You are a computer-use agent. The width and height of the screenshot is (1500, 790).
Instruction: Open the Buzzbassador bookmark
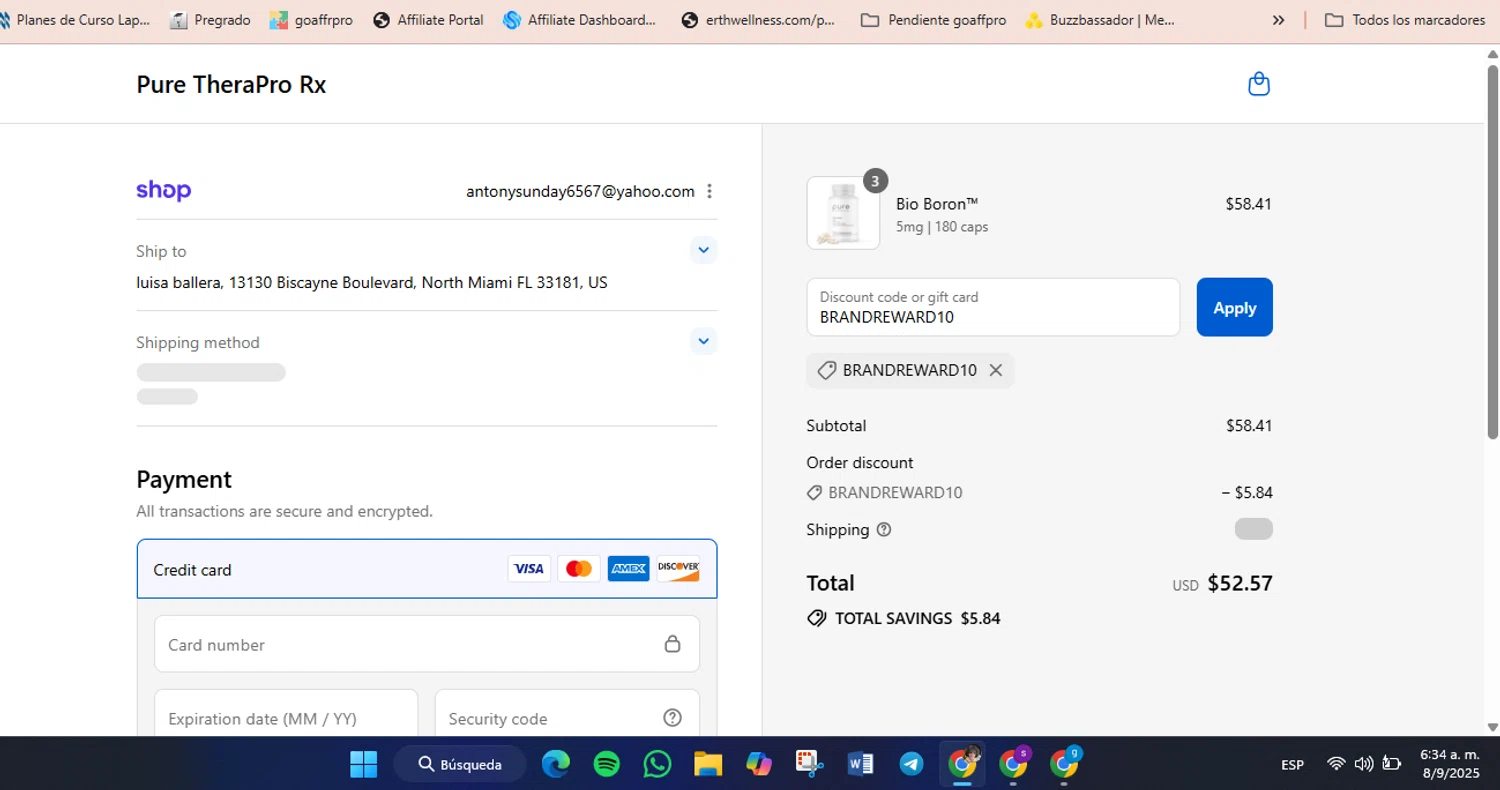[1099, 20]
